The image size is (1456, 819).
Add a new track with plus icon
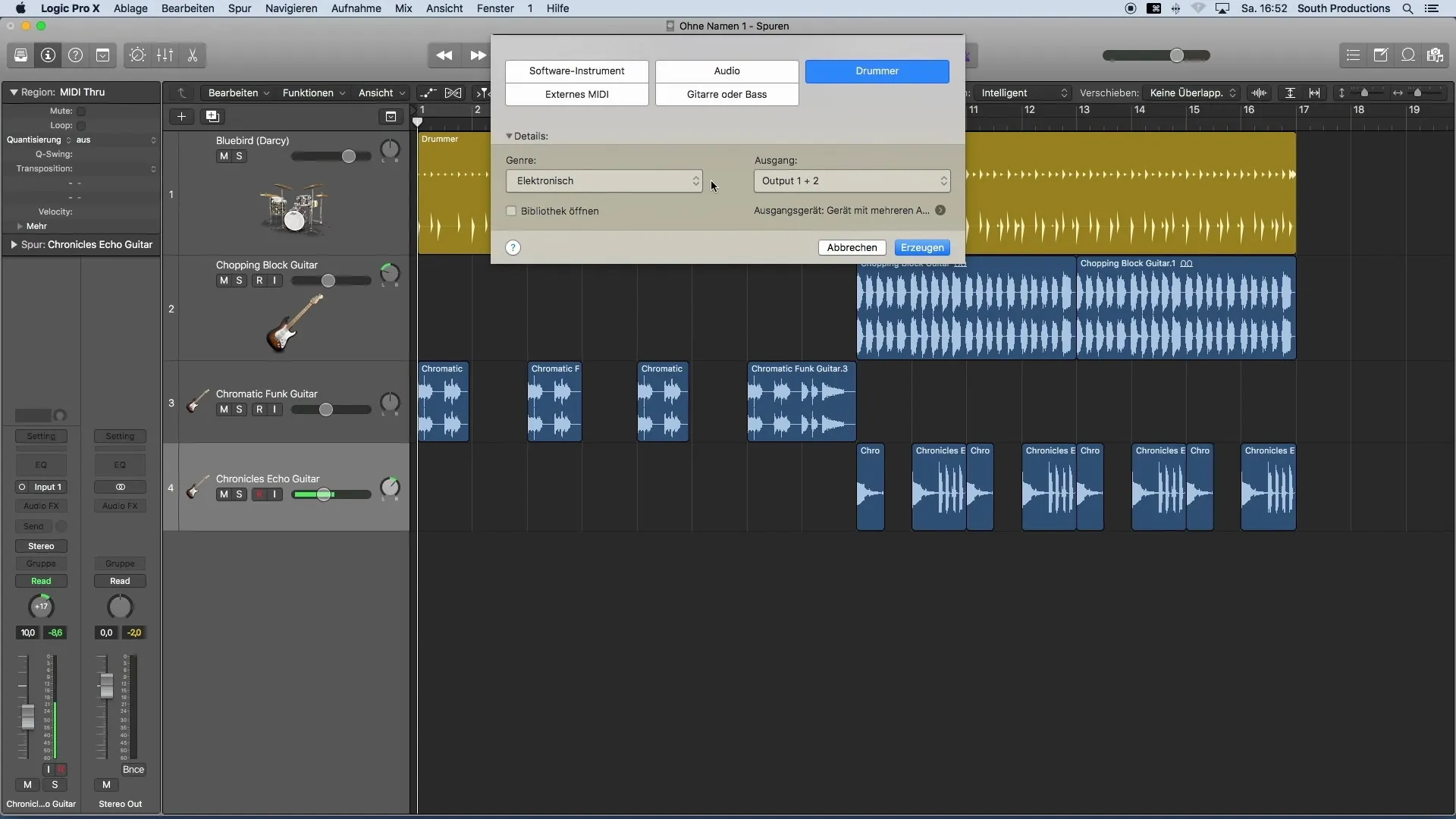point(181,116)
